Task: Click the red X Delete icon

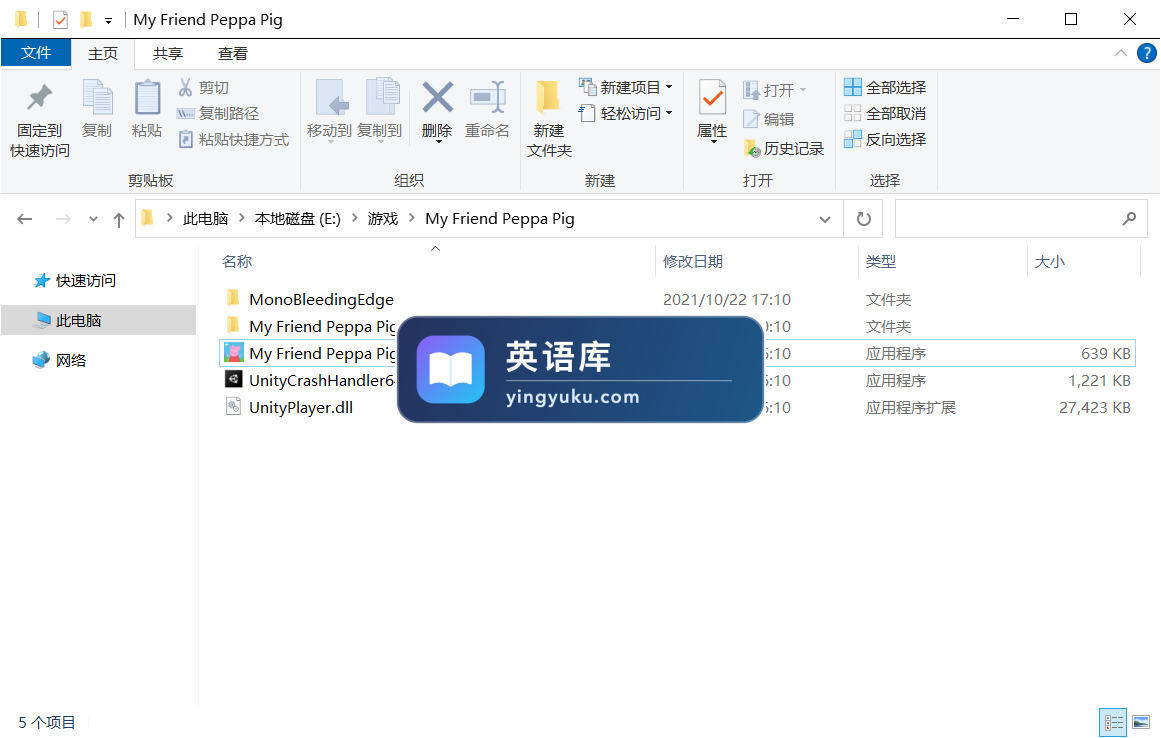Action: pyautogui.click(x=437, y=98)
